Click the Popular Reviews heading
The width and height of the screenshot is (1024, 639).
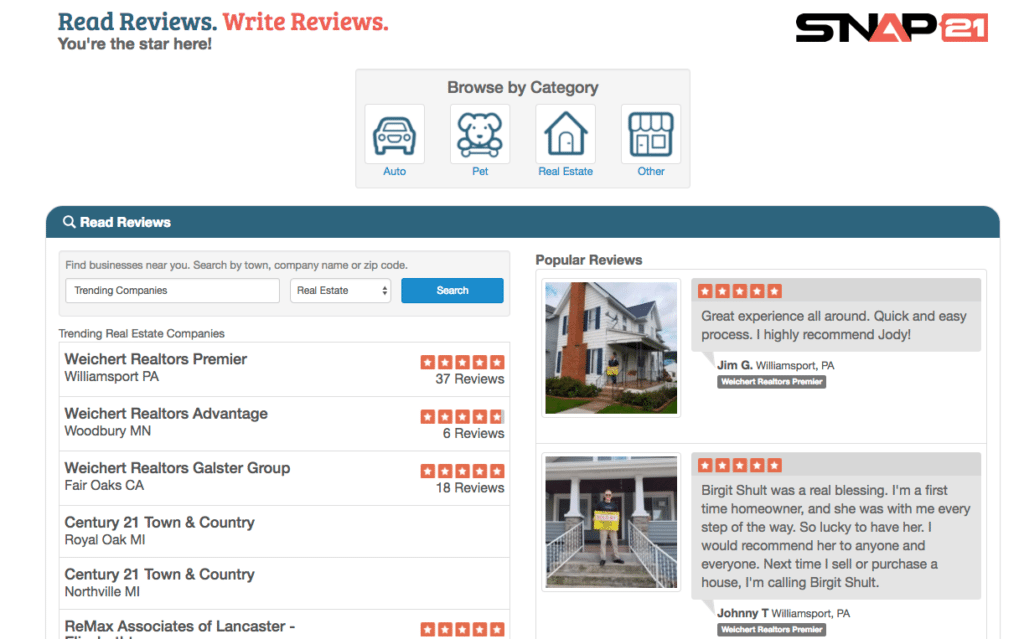coord(589,260)
